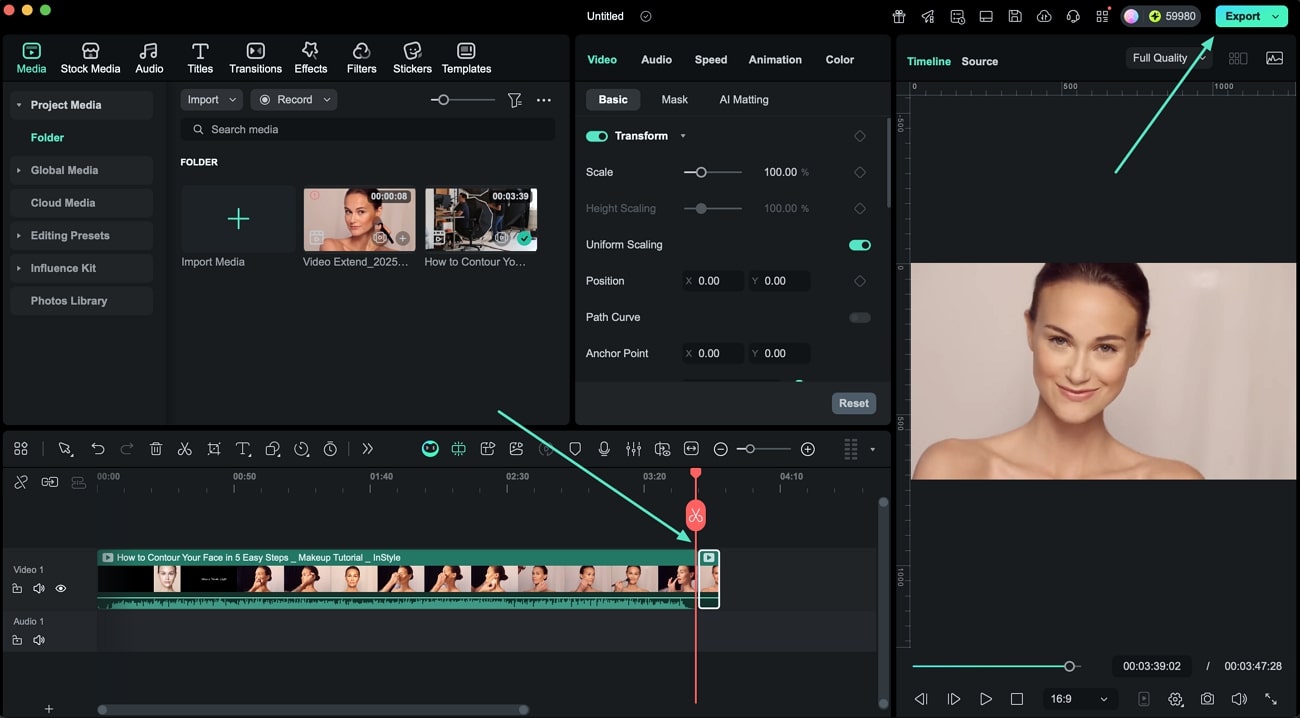
Task: Disable the Uniform Scaling toggle
Action: point(859,245)
